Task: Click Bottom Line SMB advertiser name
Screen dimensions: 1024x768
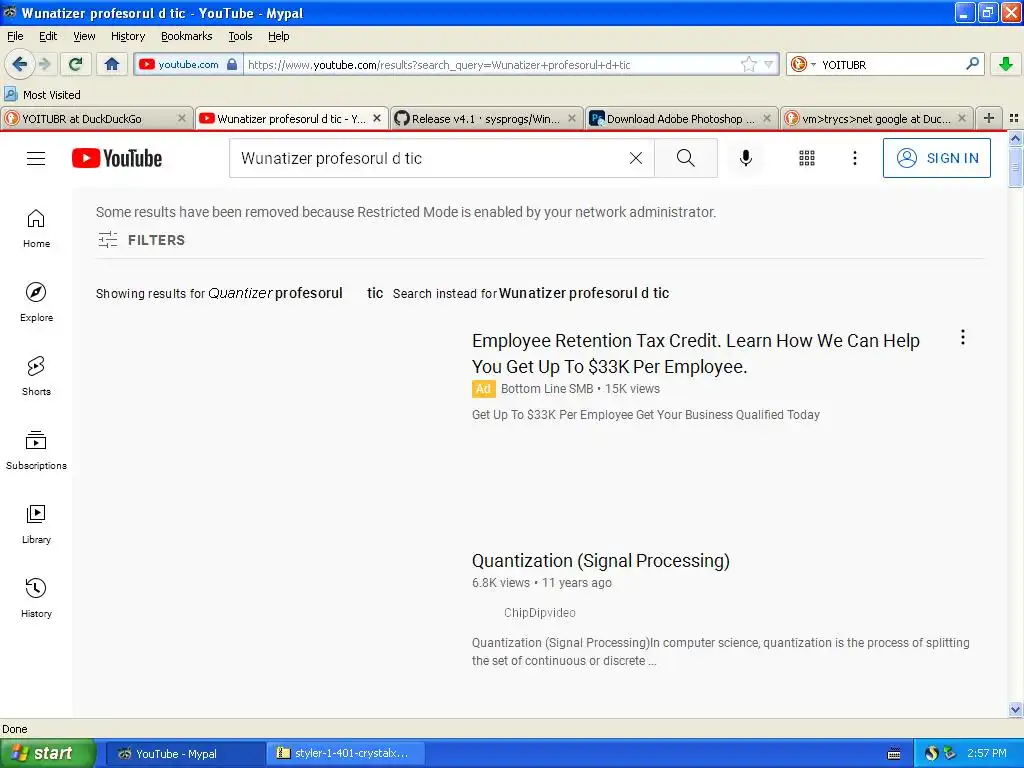Action: 547,389
